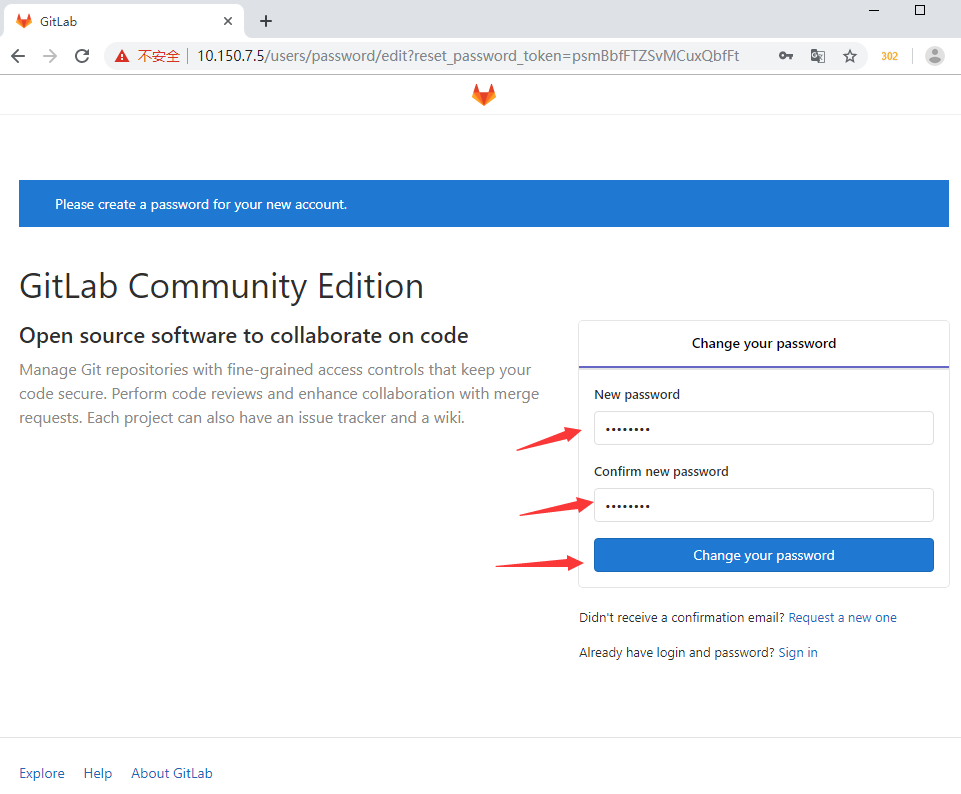
Task: Click the Sign in link
Action: pos(797,652)
